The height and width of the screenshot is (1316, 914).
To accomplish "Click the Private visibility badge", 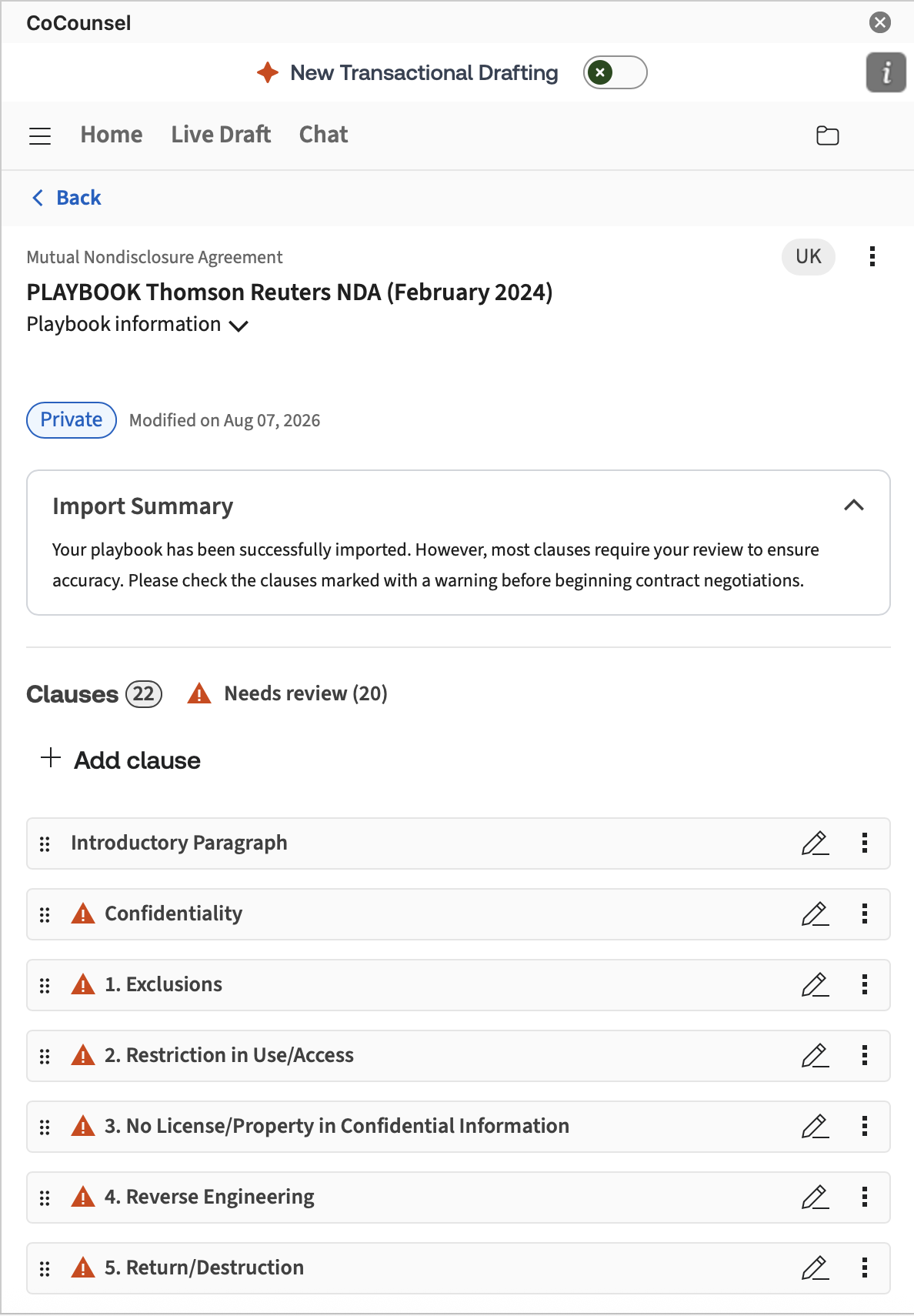I will coord(72,420).
